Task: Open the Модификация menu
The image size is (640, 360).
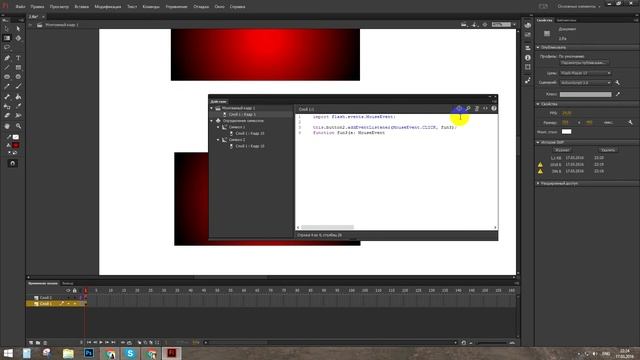Action: 108,7
